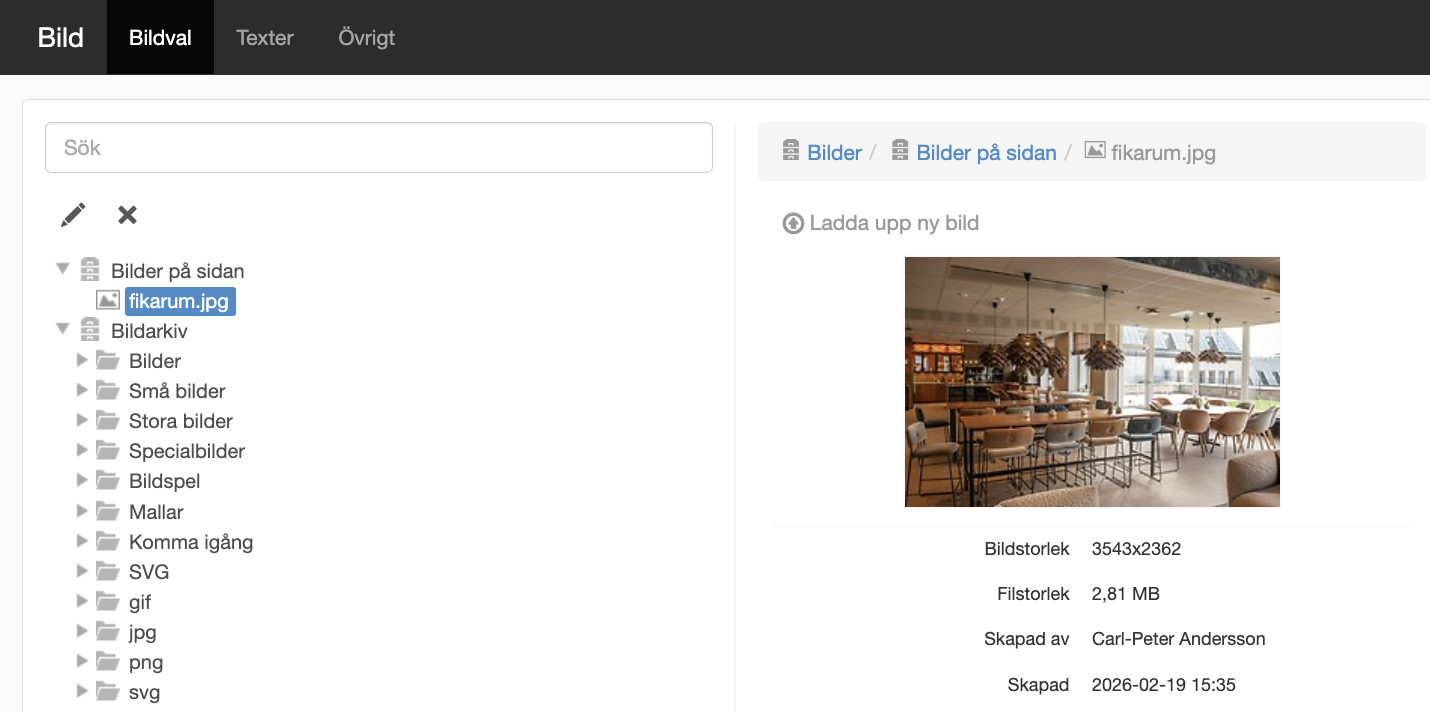Select the Bildval tab

click(160, 38)
